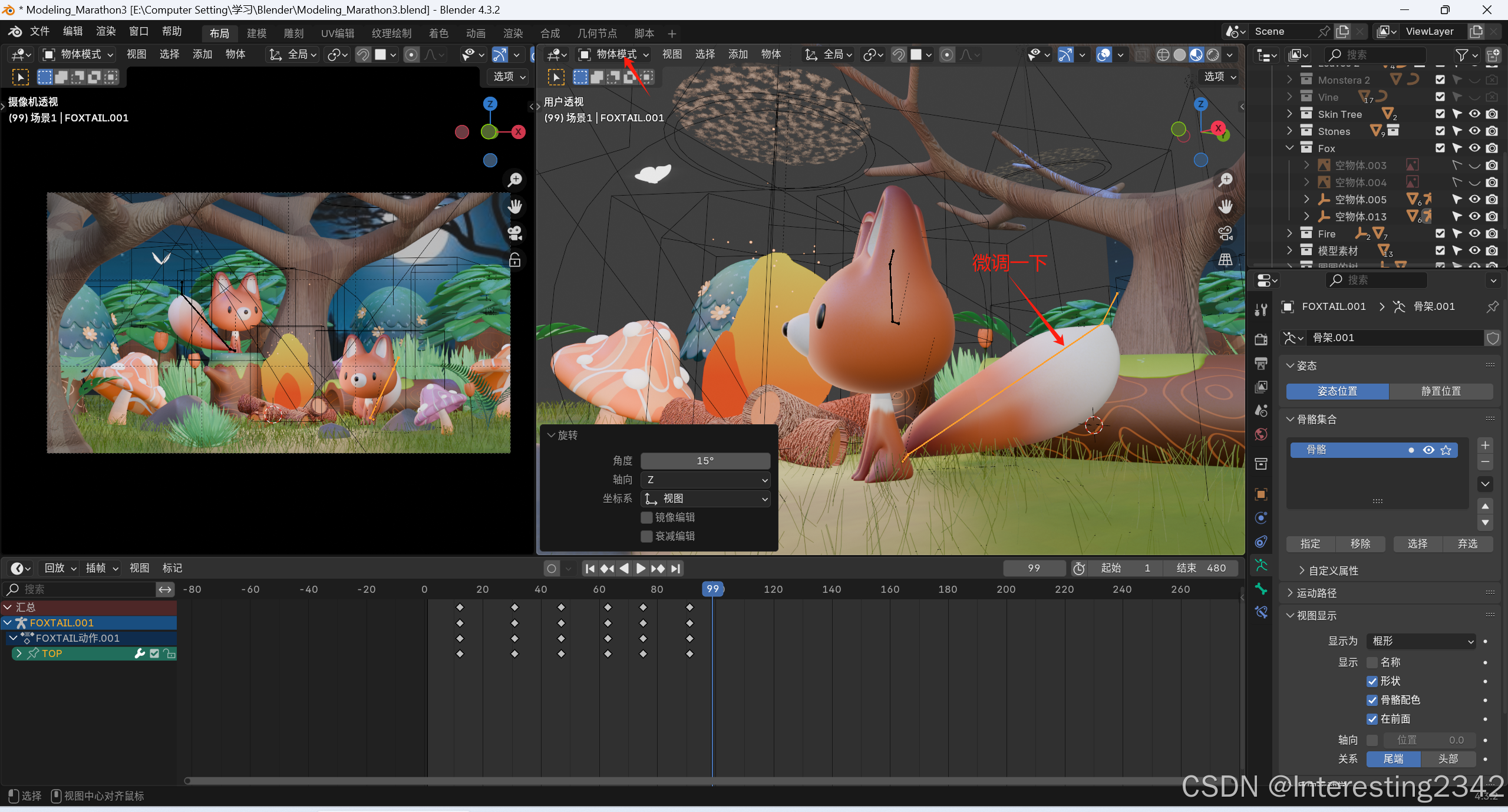Enable 镜像编辑 checkbox in rotate panel
Image resolution: width=1508 pixels, height=812 pixels.
pyautogui.click(x=647, y=517)
